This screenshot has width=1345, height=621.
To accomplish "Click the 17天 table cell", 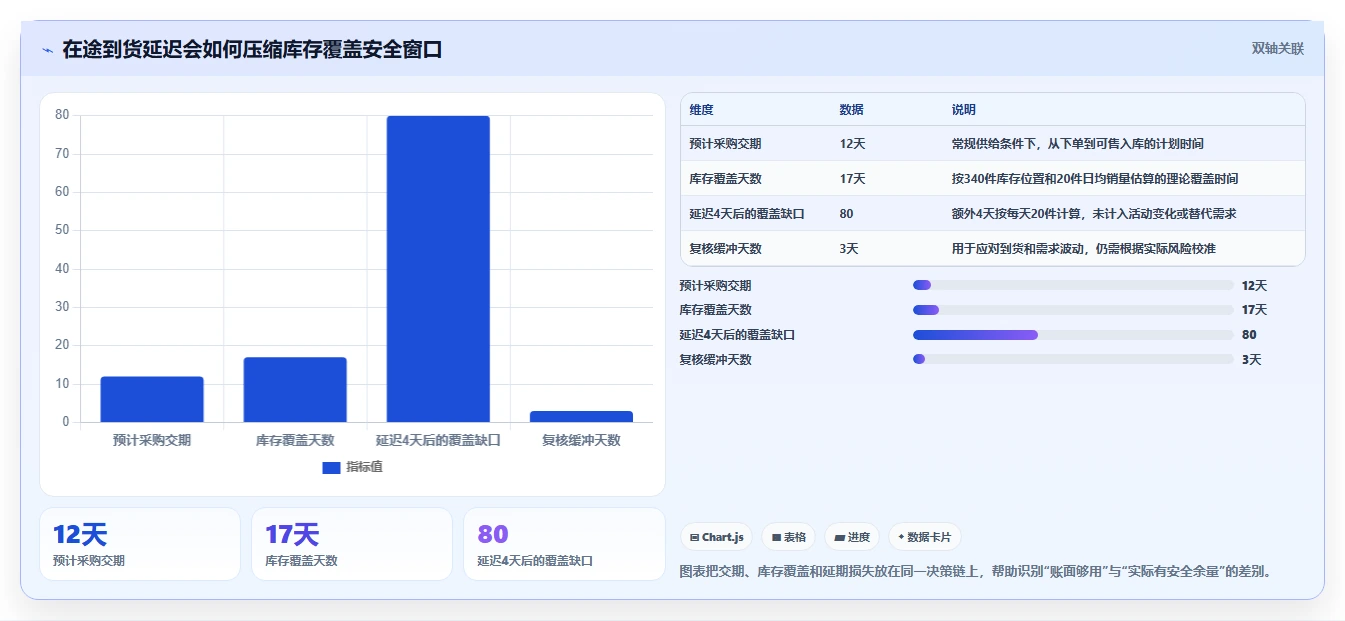I will (853, 179).
